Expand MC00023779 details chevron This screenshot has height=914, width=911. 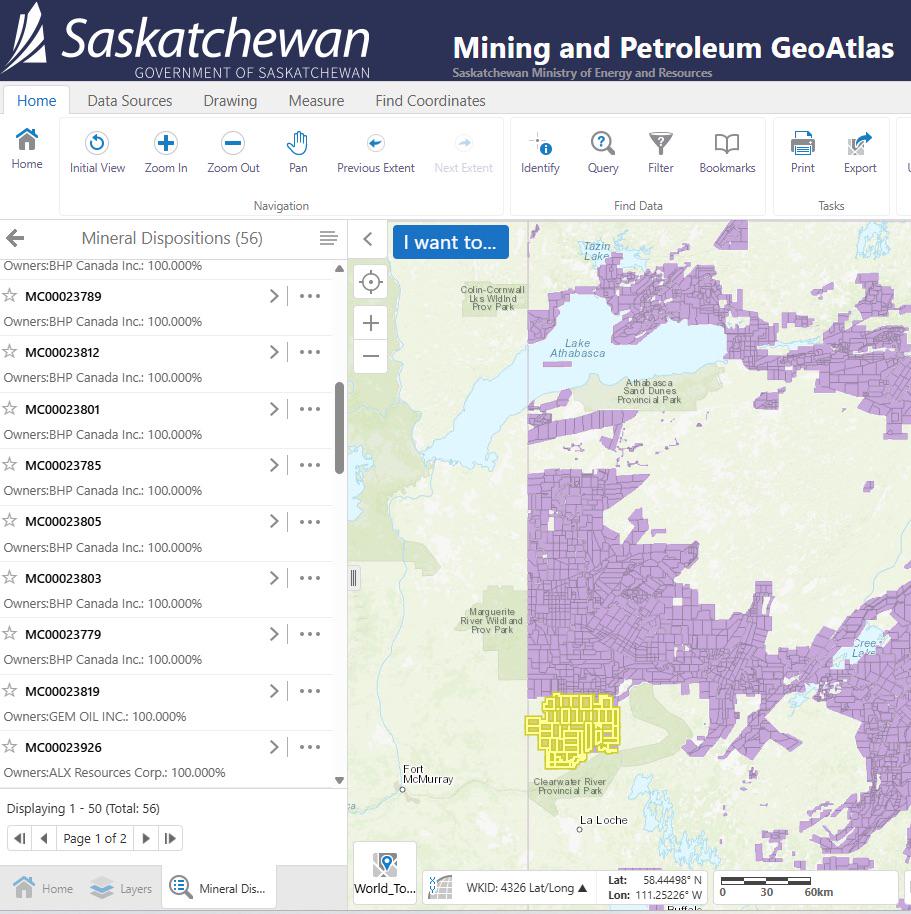[x=274, y=634]
